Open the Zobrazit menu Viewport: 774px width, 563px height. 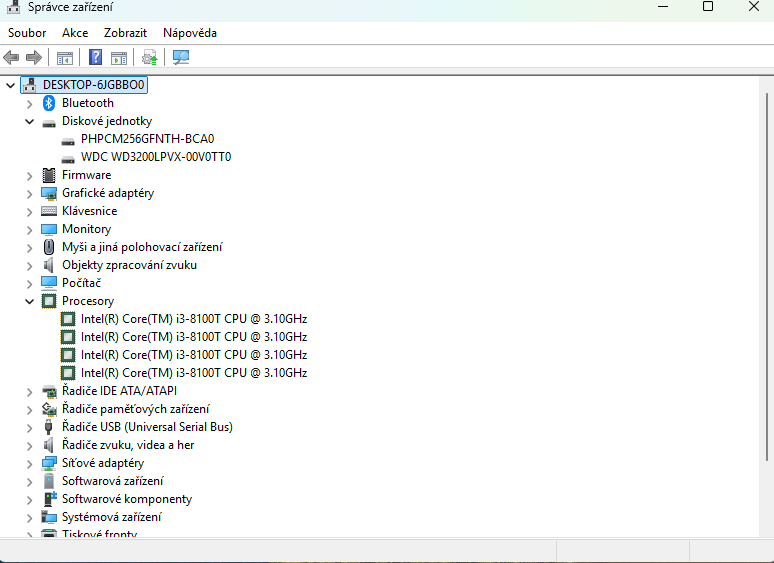(x=125, y=33)
